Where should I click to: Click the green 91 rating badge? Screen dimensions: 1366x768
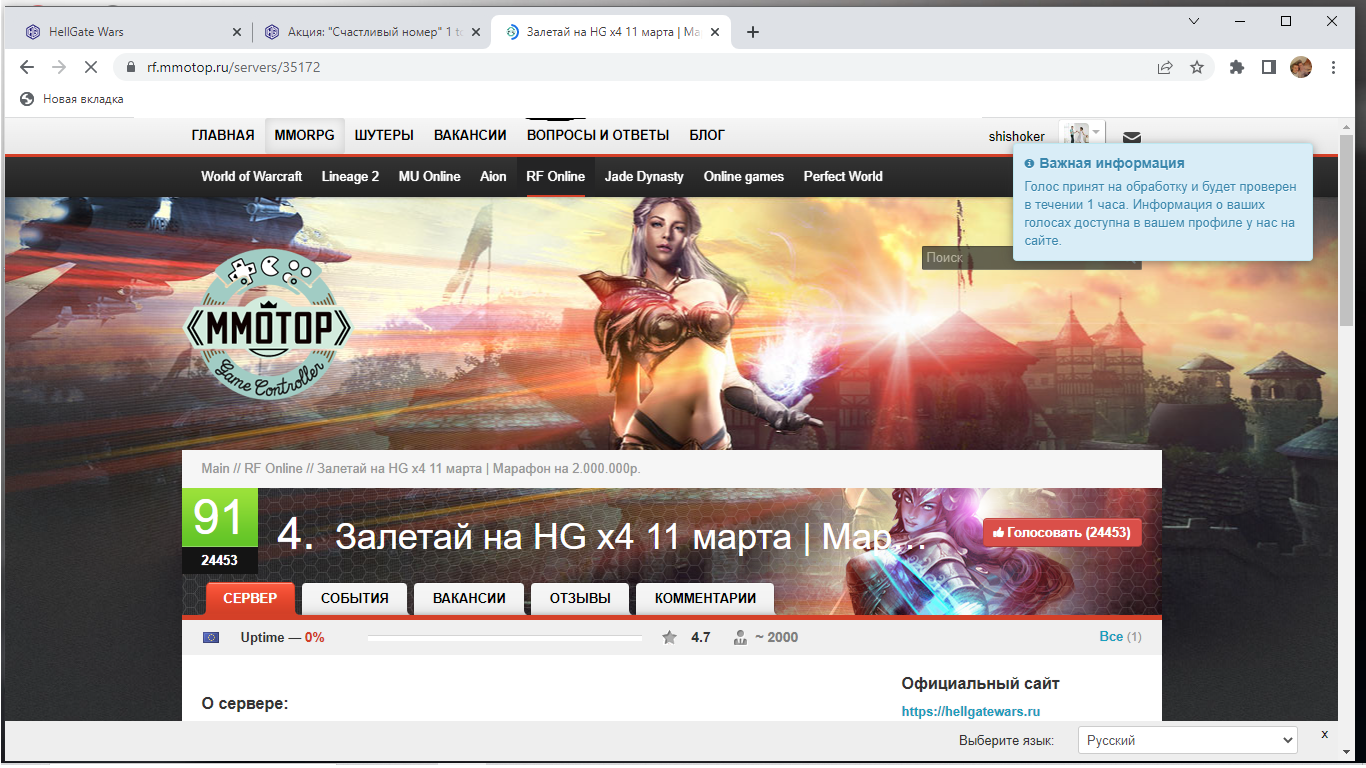coord(220,518)
